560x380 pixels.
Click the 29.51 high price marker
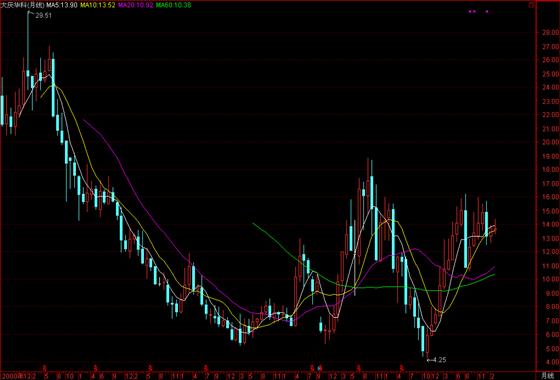(x=43, y=15)
